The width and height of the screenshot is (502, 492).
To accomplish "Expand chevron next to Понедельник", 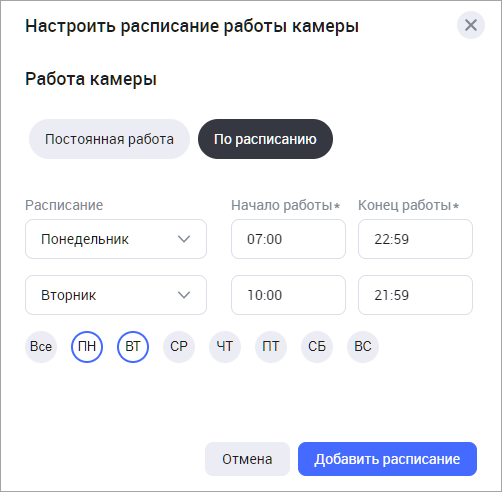I will coord(184,239).
